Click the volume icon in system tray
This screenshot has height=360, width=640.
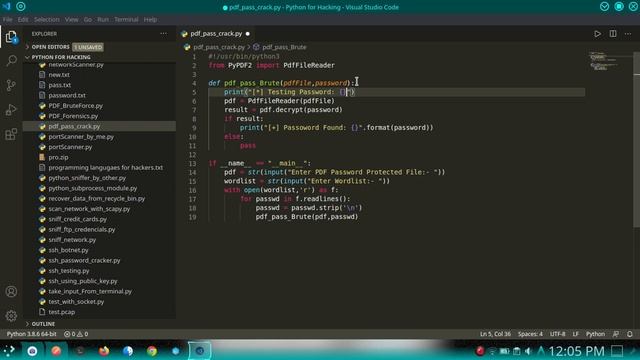tap(528, 351)
